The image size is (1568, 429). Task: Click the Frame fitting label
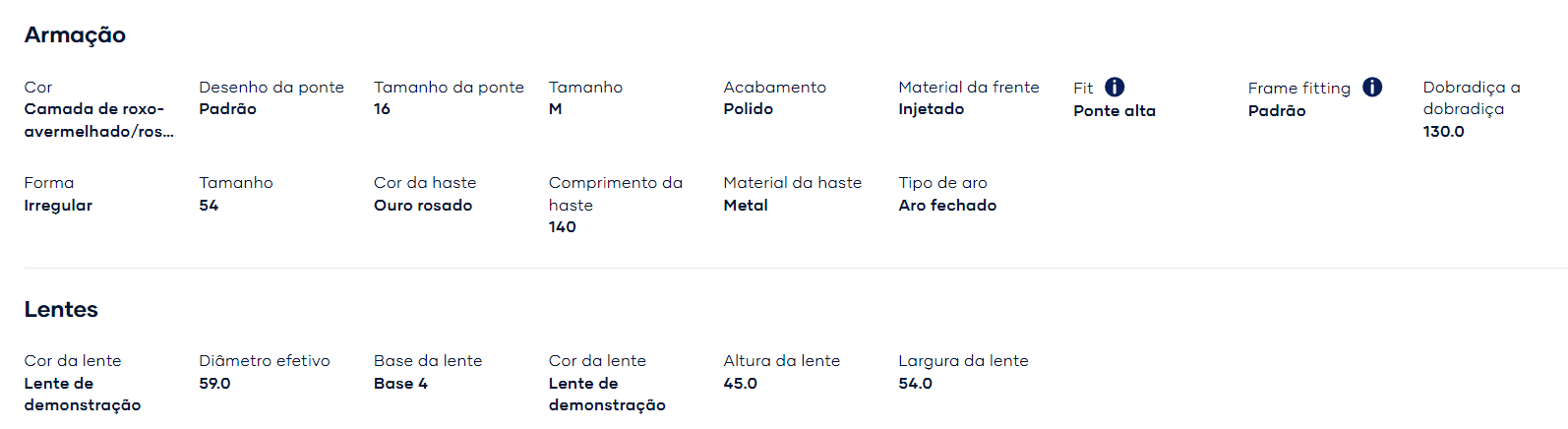coord(1299,89)
